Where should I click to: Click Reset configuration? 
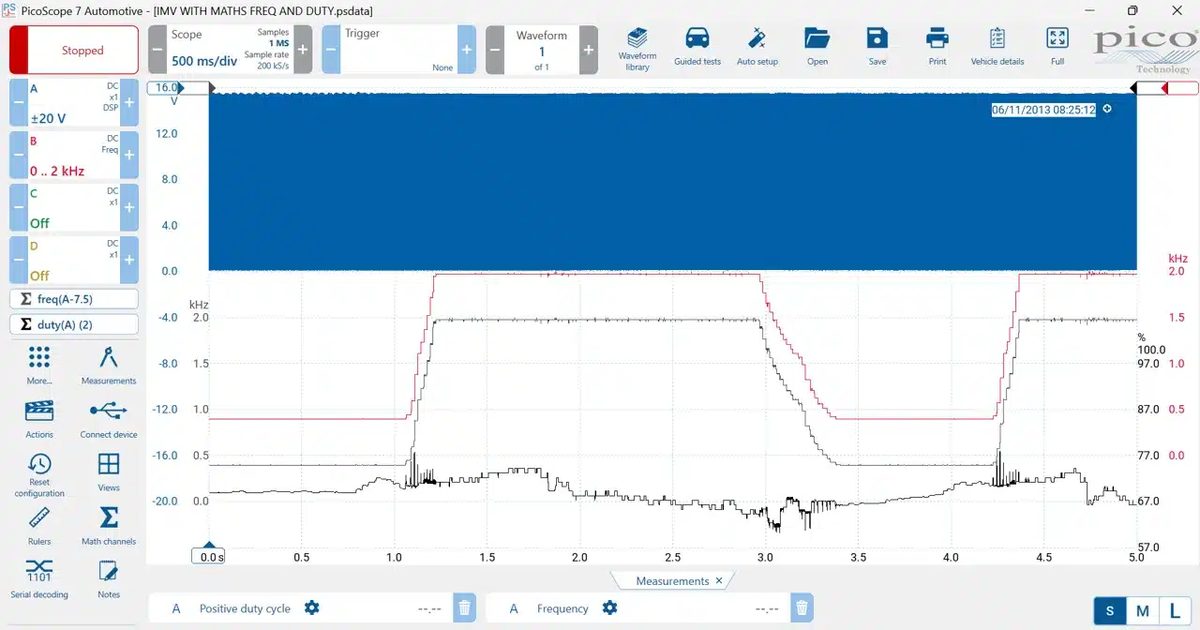(39, 475)
